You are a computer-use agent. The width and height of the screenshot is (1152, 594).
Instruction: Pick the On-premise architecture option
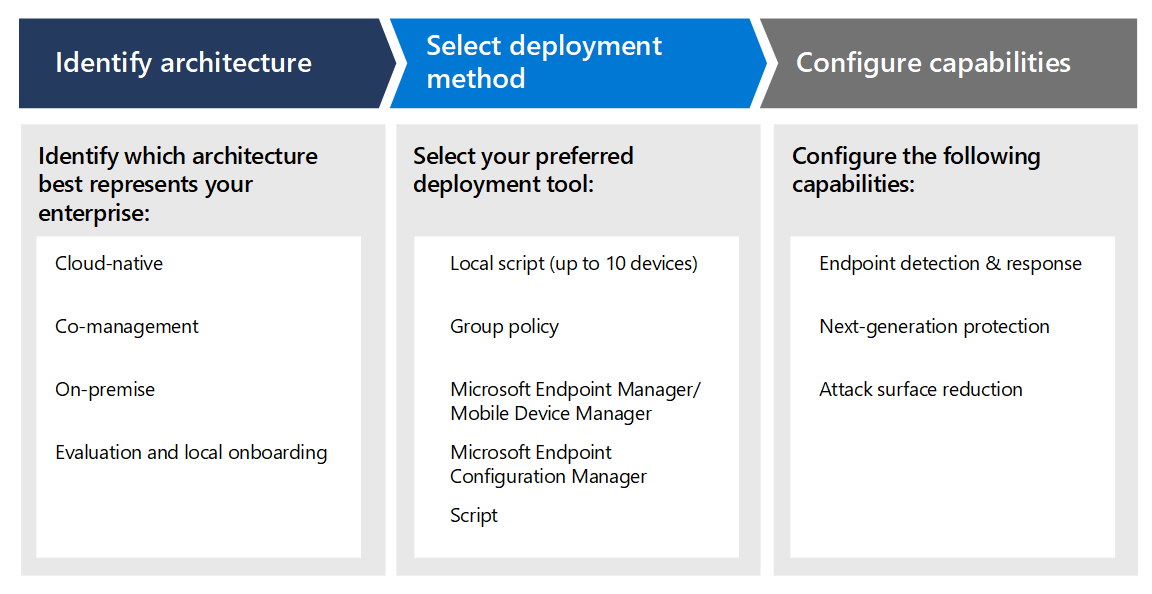pyautogui.click(x=105, y=390)
